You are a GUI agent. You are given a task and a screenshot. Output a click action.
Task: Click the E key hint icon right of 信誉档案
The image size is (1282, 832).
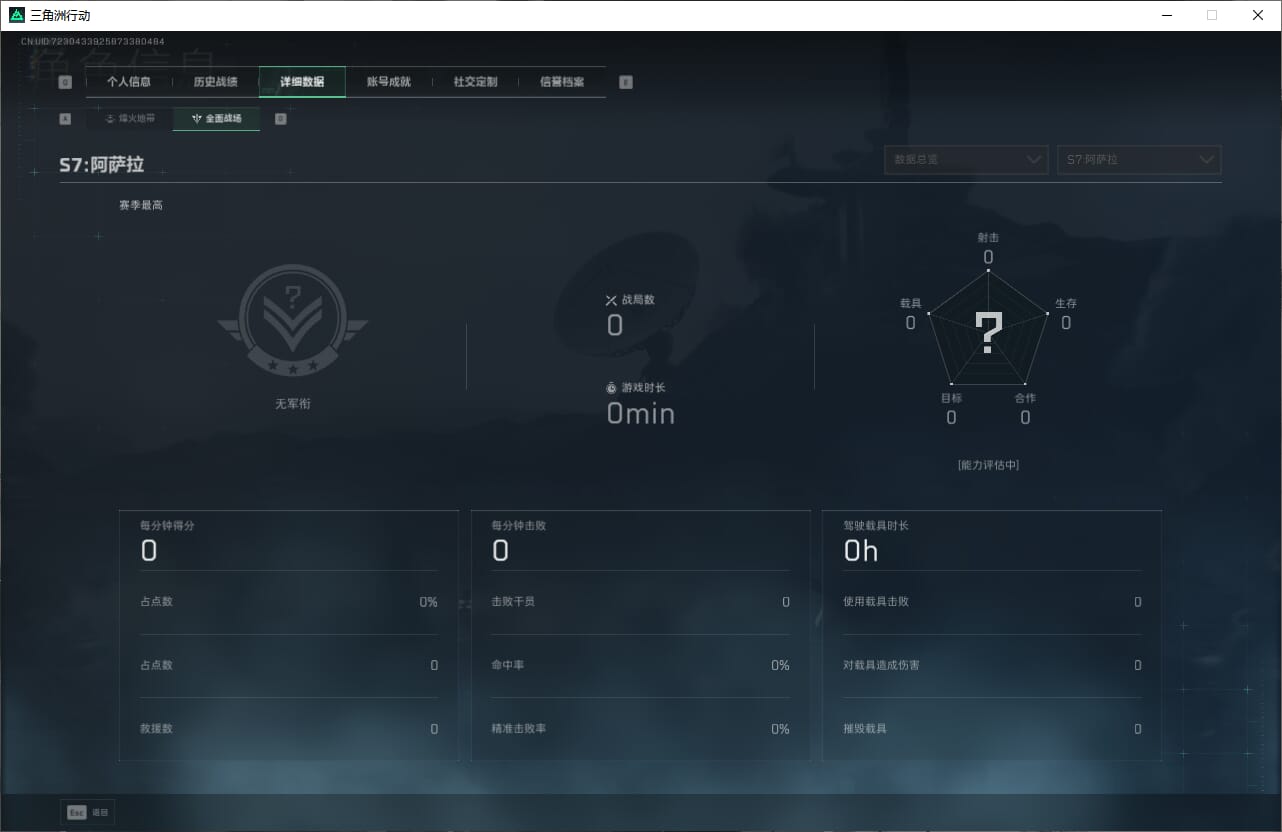click(x=626, y=83)
